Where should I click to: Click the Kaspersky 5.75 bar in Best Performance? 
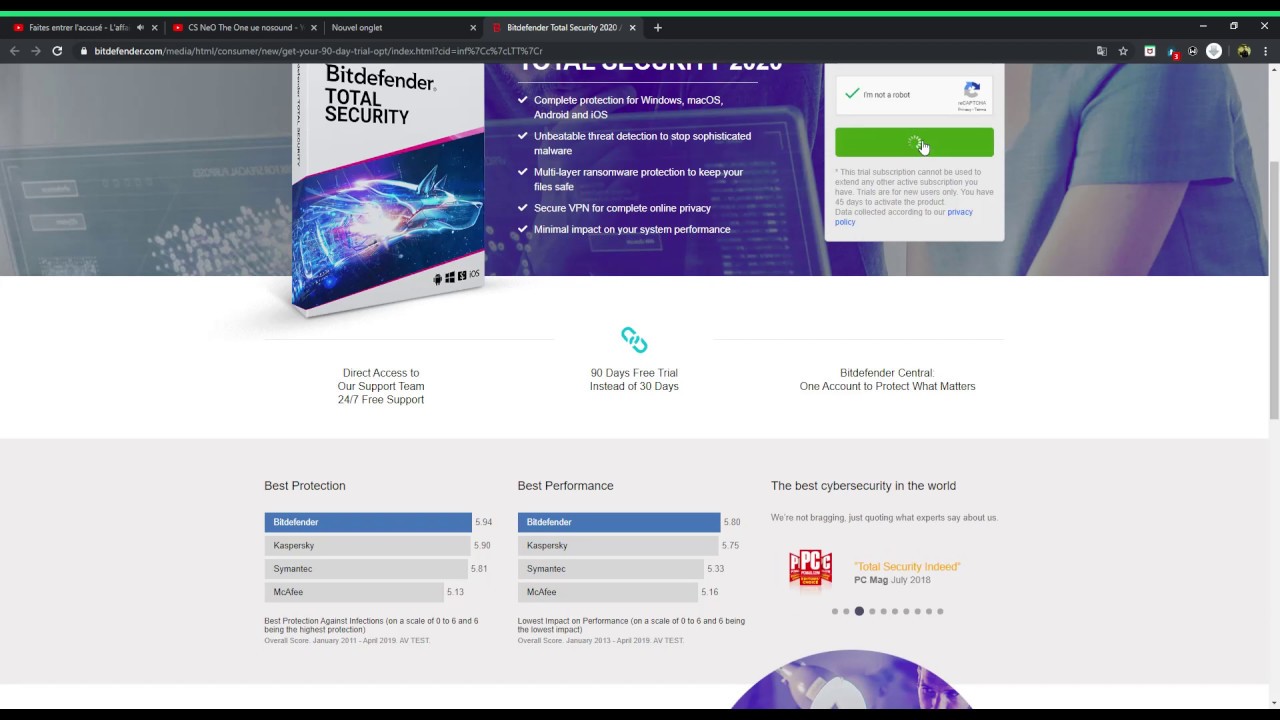pyautogui.click(x=618, y=545)
